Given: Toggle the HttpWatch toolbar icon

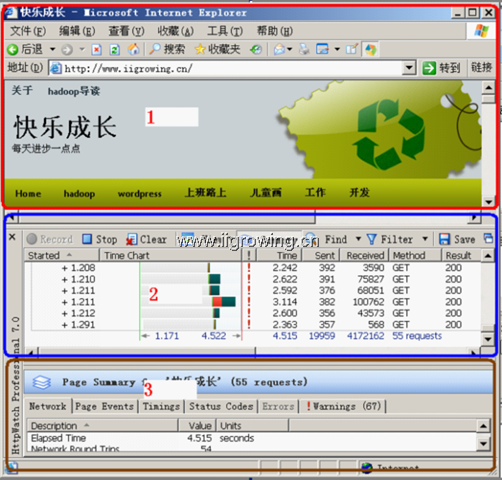Looking at the screenshot, I should coord(370,50).
